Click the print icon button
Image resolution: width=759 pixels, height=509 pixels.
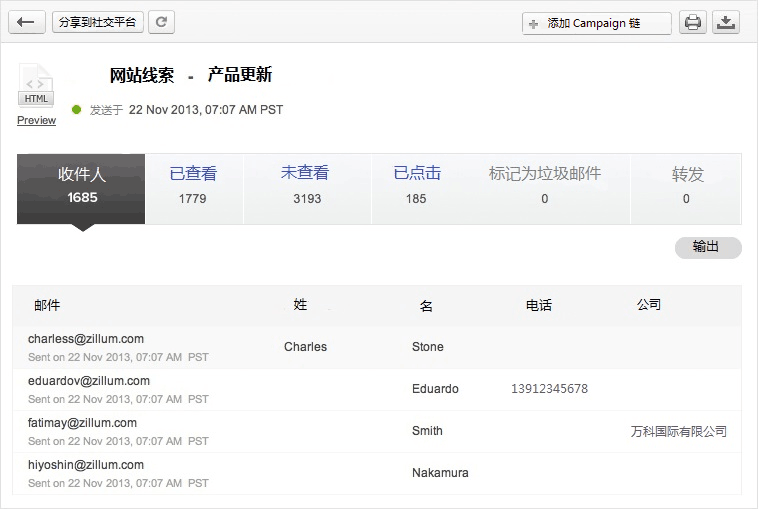click(x=692, y=22)
